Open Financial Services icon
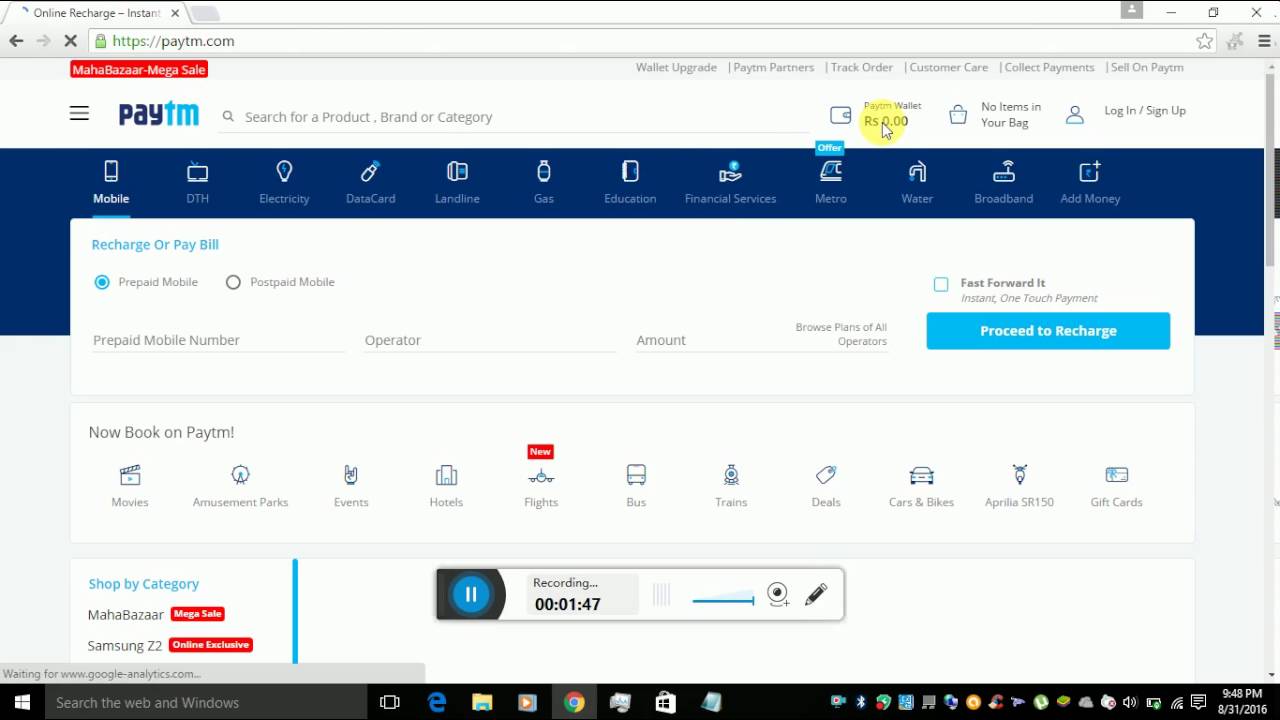Viewport: 1280px width, 720px height. (731, 171)
